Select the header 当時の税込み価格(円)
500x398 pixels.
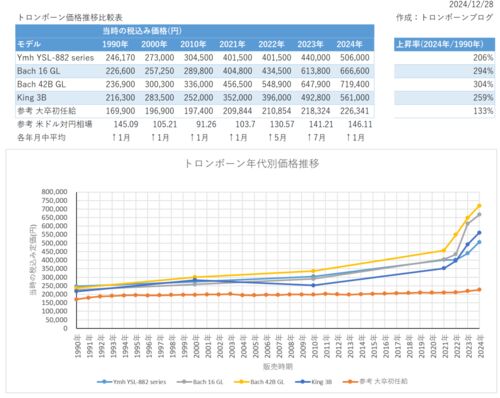point(142,31)
